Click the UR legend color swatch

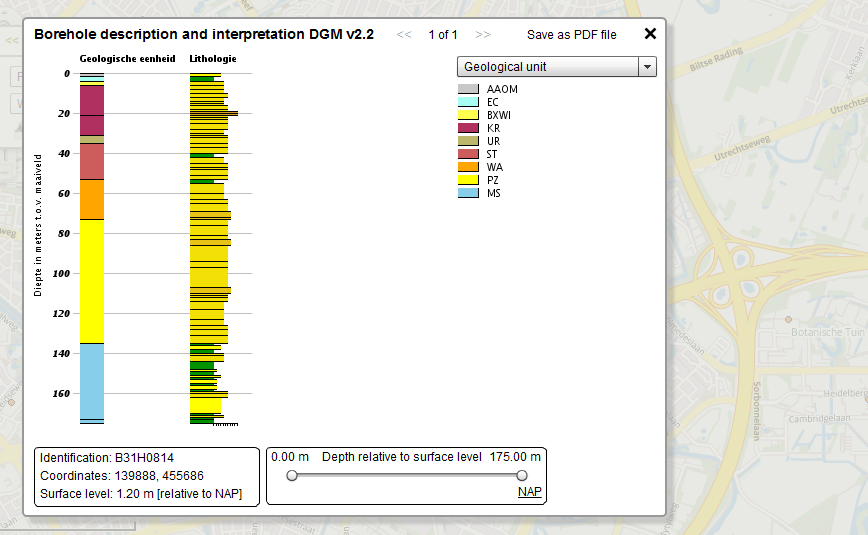(x=469, y=141)
